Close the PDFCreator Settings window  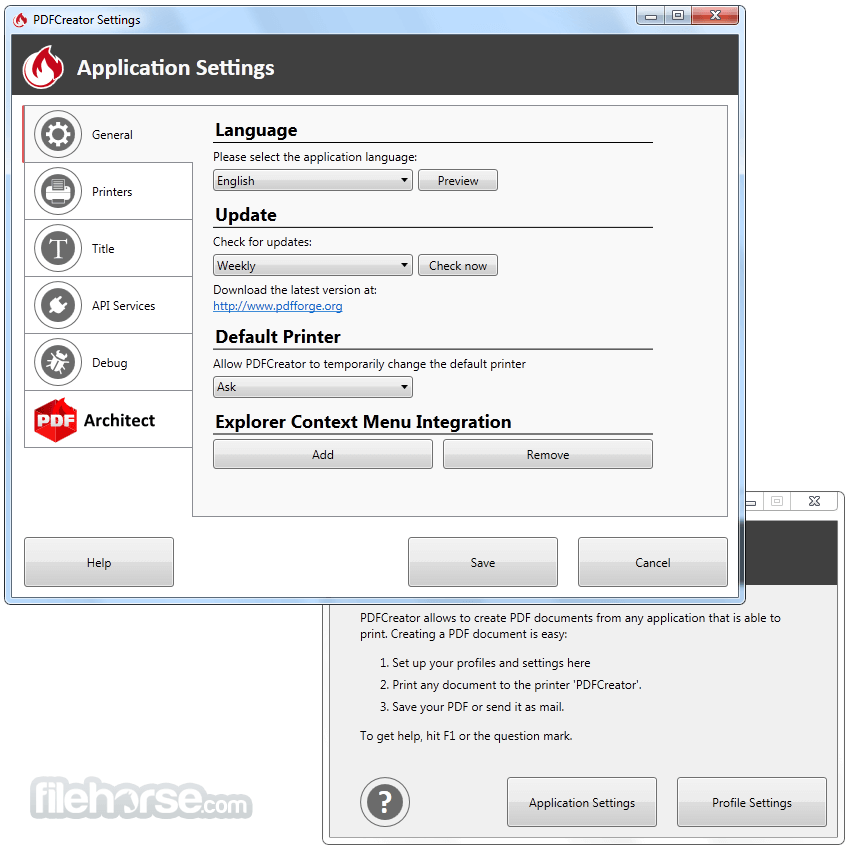click(715, 15)
